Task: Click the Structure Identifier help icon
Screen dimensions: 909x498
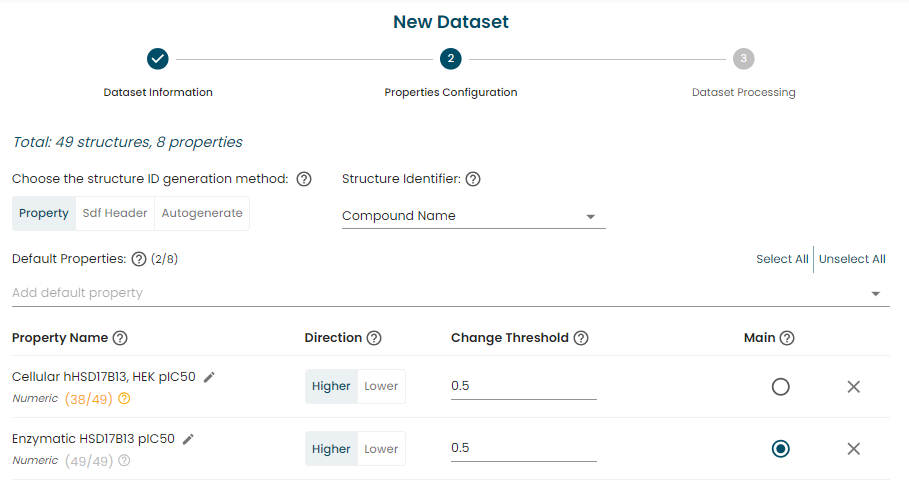Action: point(473,179)
